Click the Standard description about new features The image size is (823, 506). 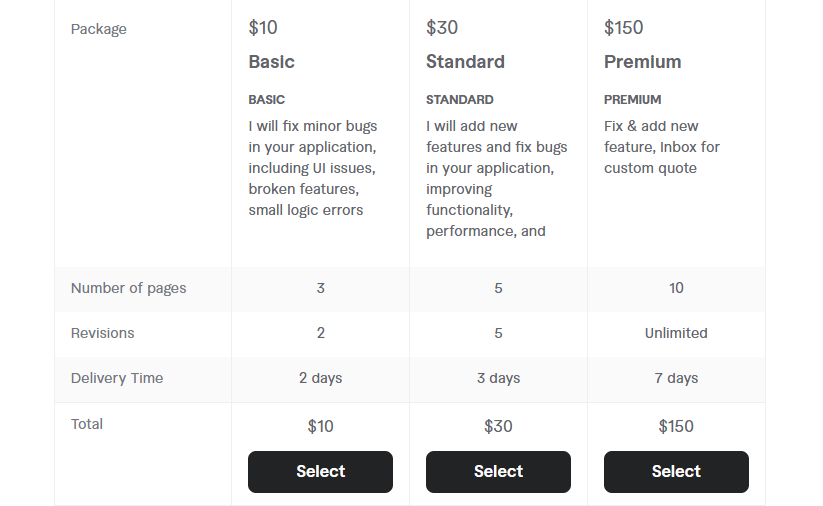496,179
